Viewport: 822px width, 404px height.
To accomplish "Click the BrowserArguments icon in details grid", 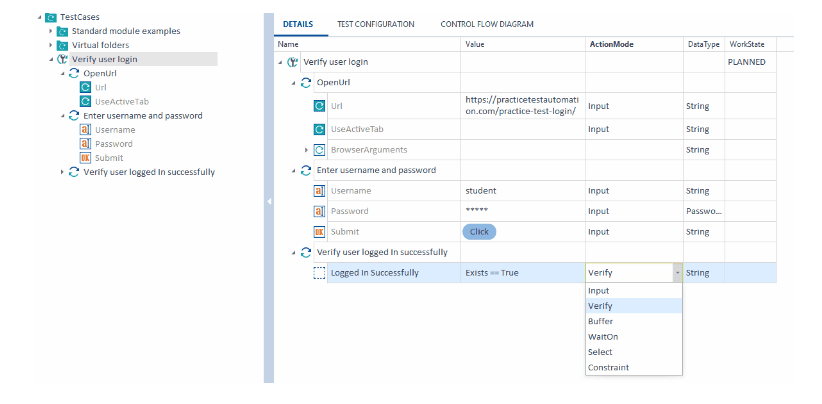I will click(x=319, y=150).
